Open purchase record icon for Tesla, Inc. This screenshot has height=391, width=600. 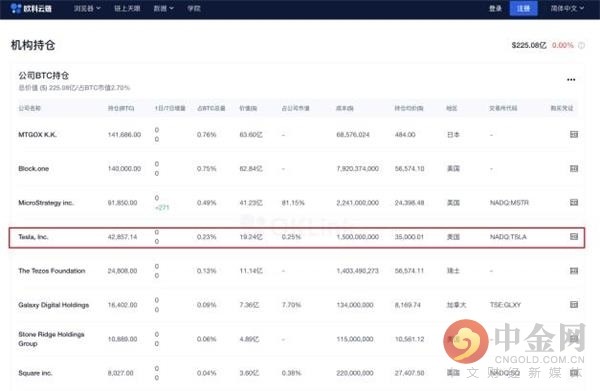coord(574,236)
